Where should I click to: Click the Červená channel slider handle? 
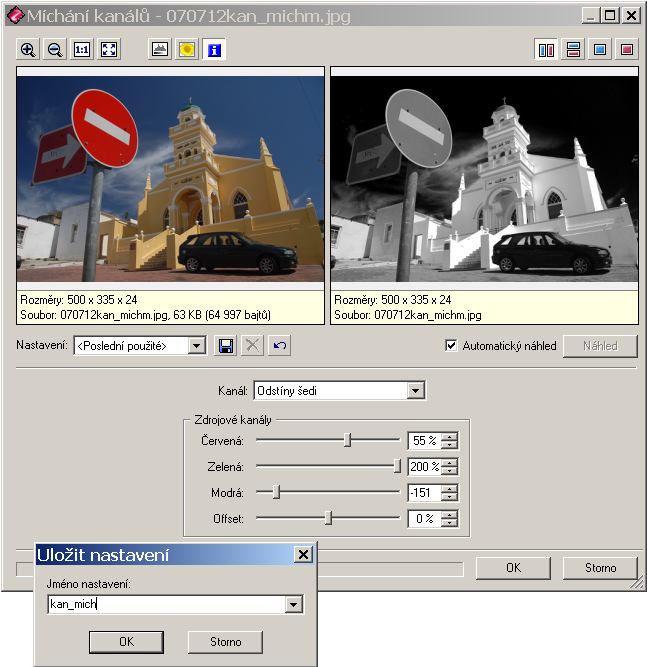[347, 440]
